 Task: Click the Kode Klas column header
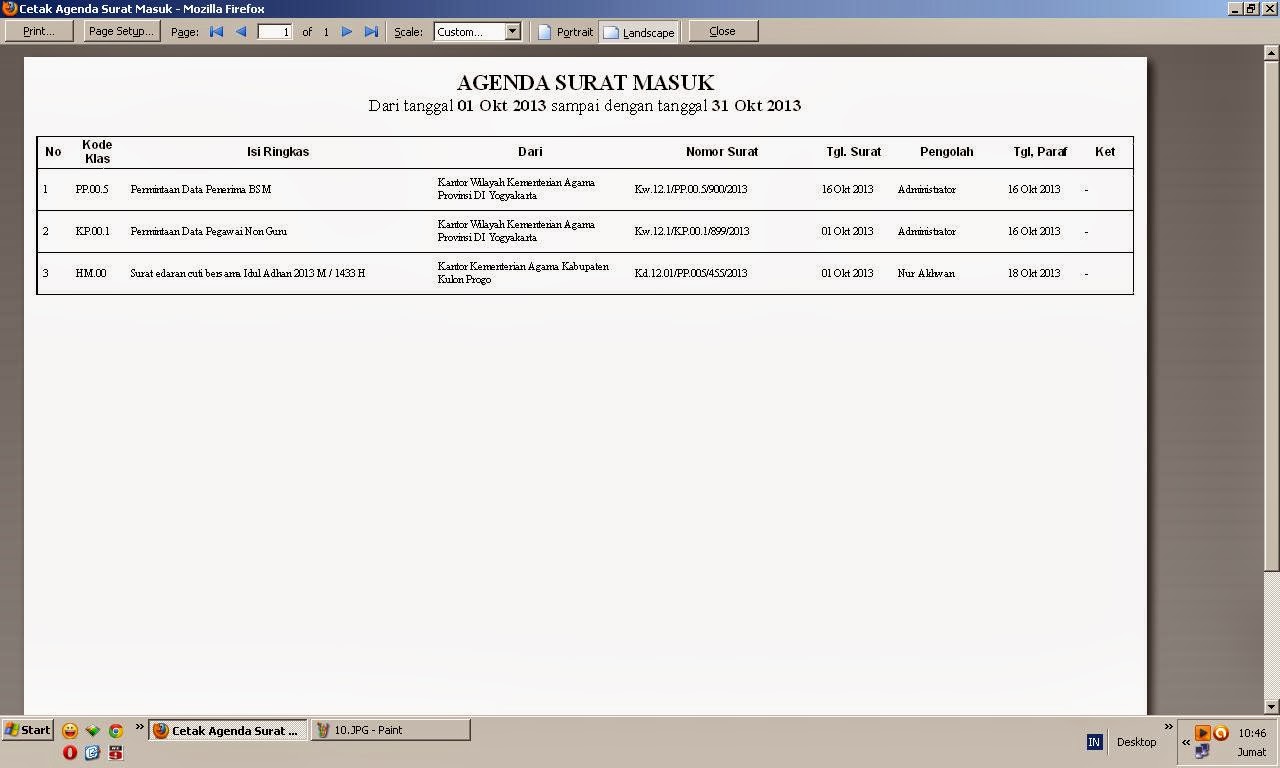[97, 152]
